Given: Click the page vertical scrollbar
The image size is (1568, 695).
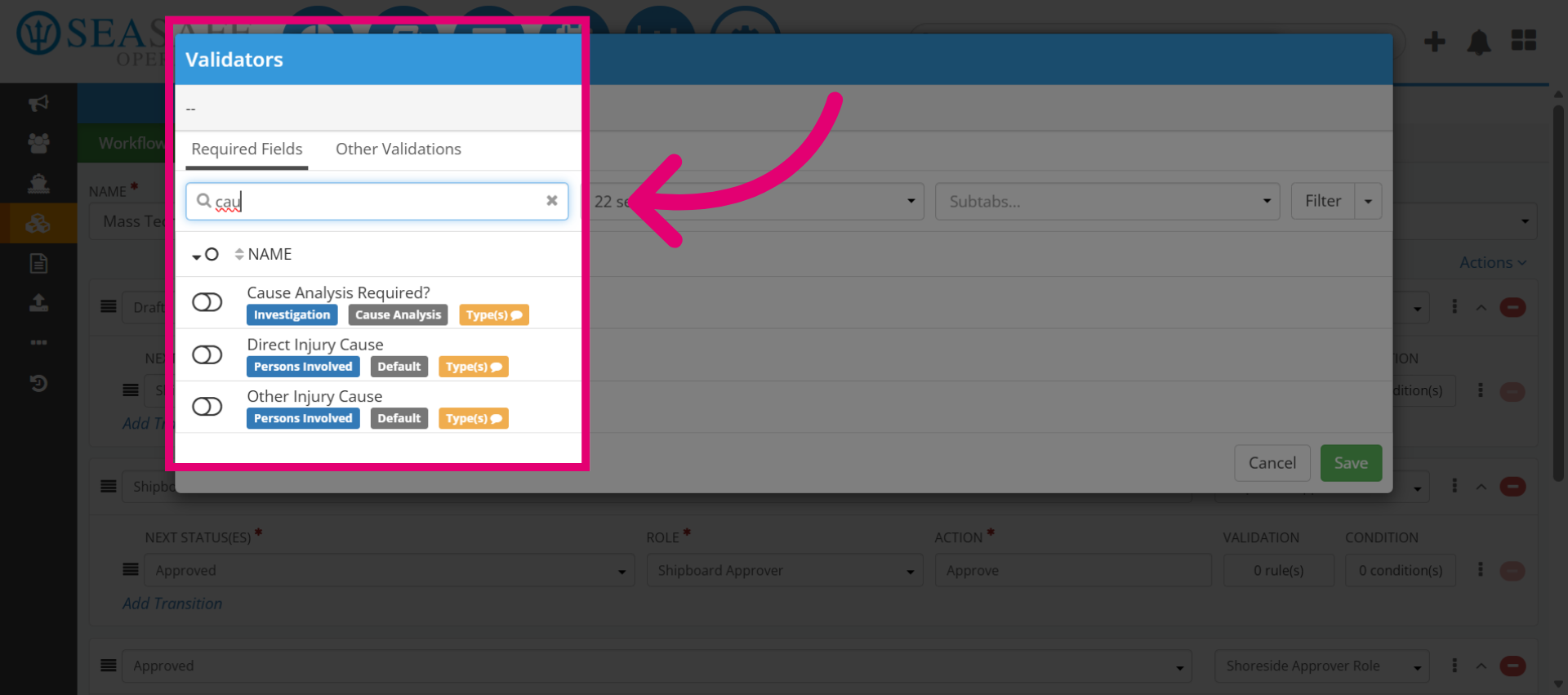Looking at the screenshot, I should point(1557,294).
